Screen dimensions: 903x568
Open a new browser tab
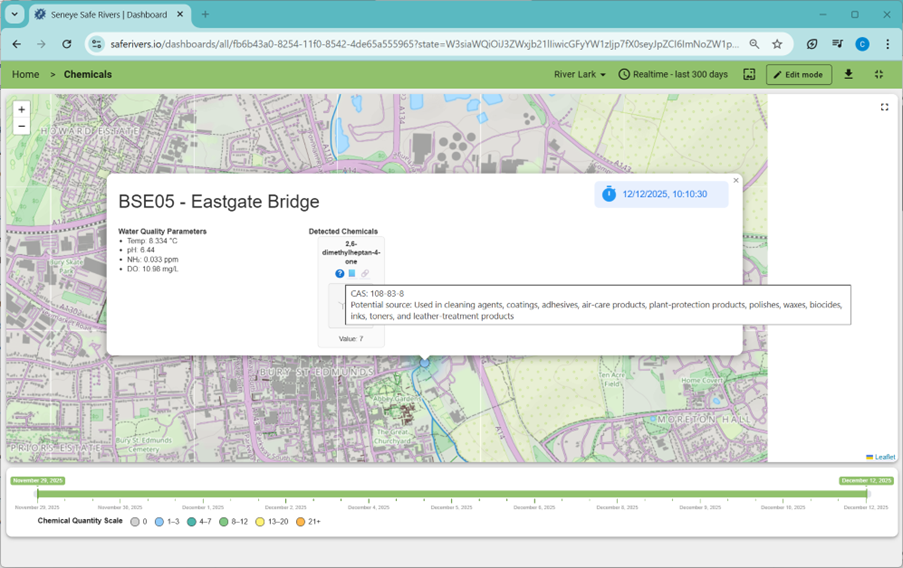tap(205, 14)
